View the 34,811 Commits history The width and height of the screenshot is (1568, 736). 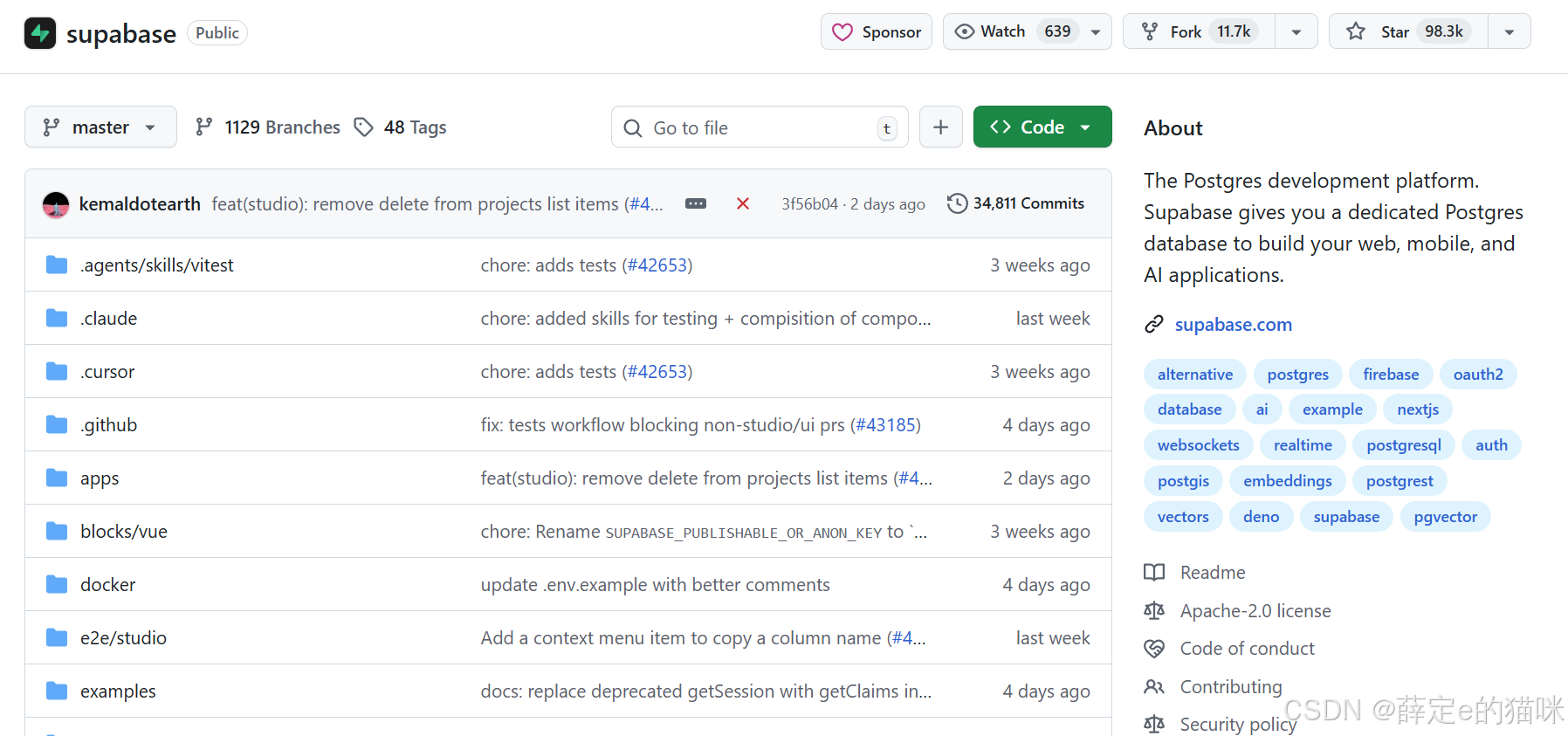point(1016,203)
